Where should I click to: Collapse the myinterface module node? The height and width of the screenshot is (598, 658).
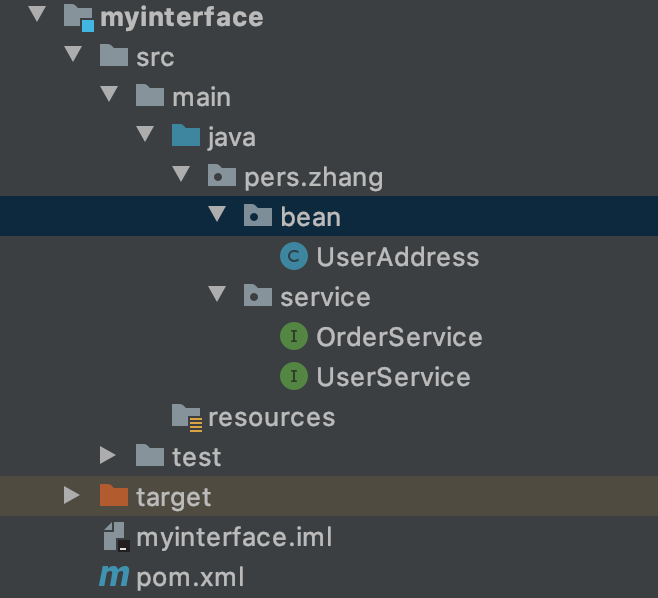(x=37, y=13)
